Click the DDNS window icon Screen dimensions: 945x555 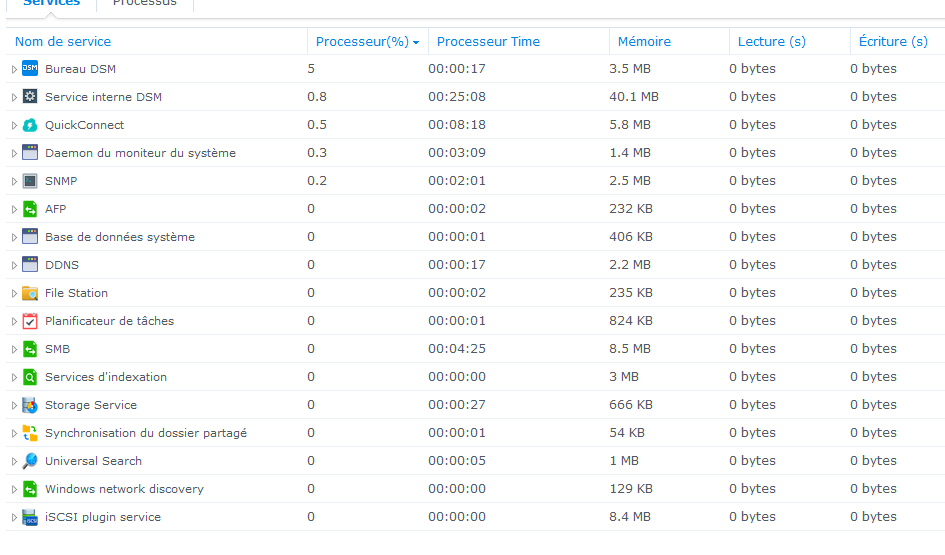[x=30, y=265]
